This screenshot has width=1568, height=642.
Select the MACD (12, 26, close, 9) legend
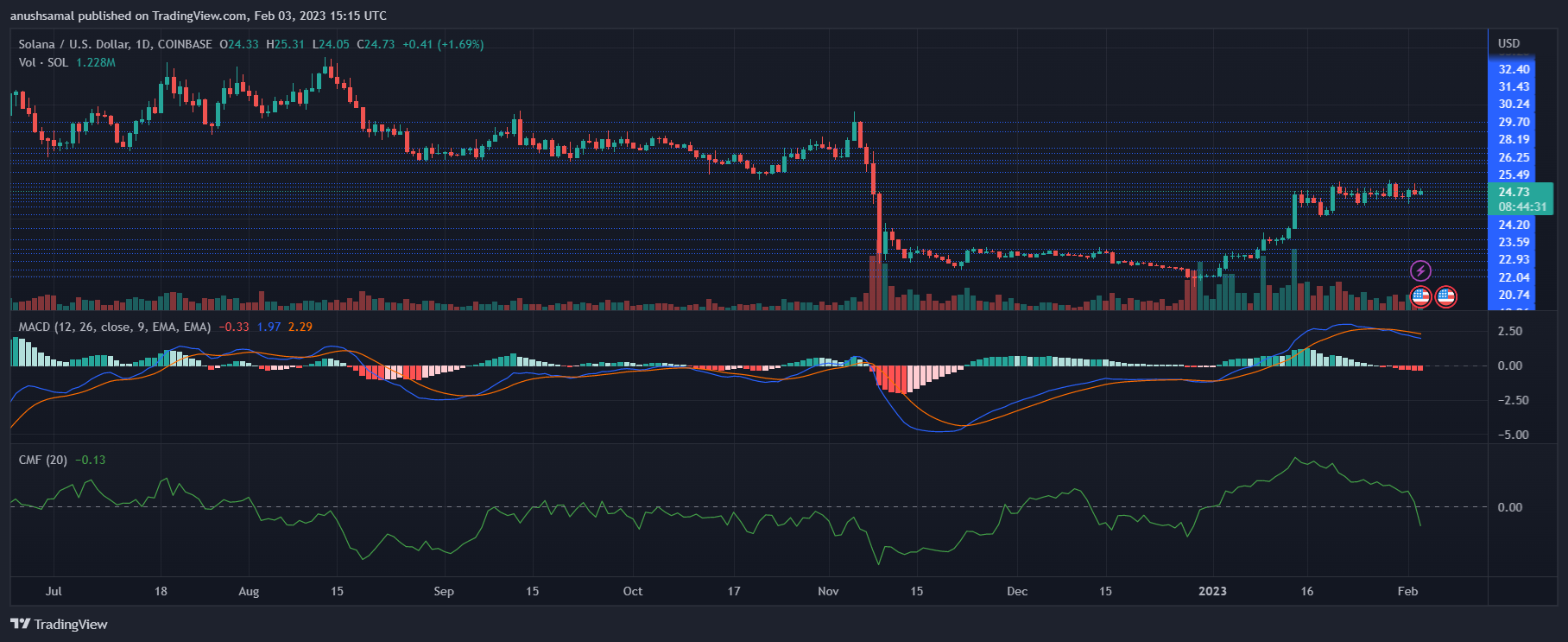(x=114, y=327)
